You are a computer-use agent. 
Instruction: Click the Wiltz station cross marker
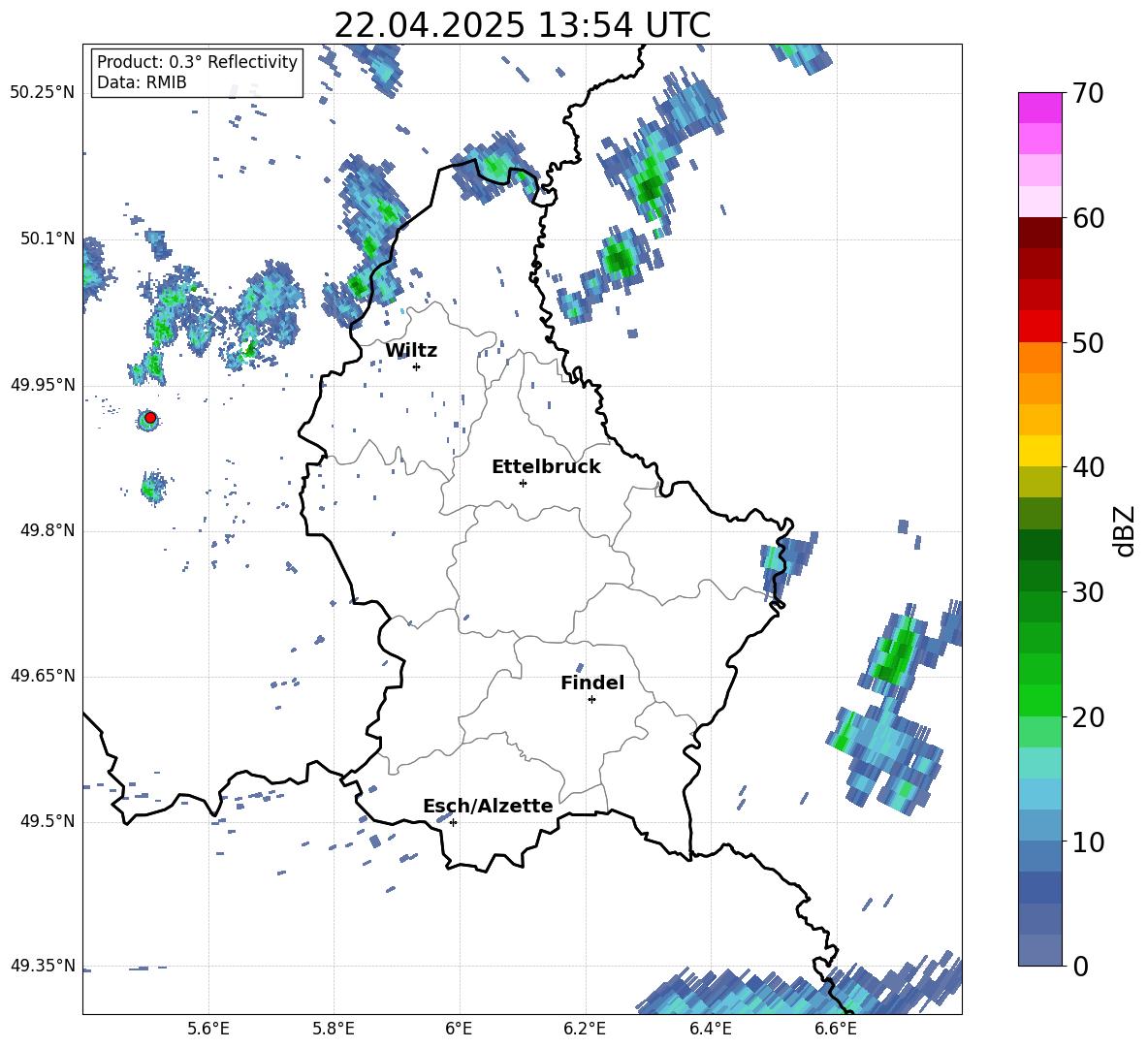pyautogui.click(x=417, y=366)
